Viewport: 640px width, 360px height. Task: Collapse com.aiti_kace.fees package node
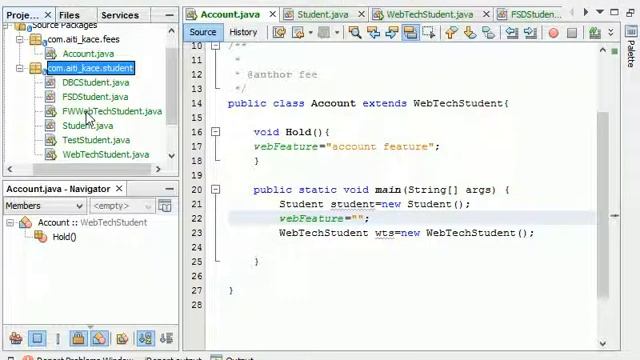point(19,40)
